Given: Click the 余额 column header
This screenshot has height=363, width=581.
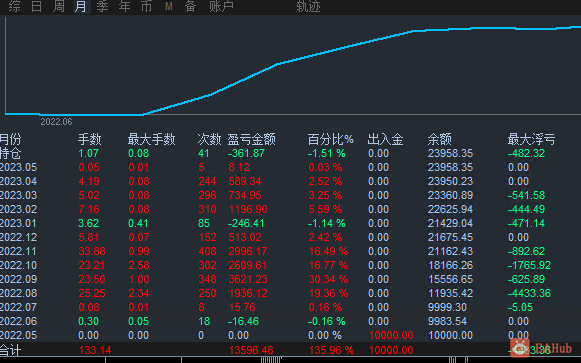Looking at the screenshot, I should (x=439, y=139).
